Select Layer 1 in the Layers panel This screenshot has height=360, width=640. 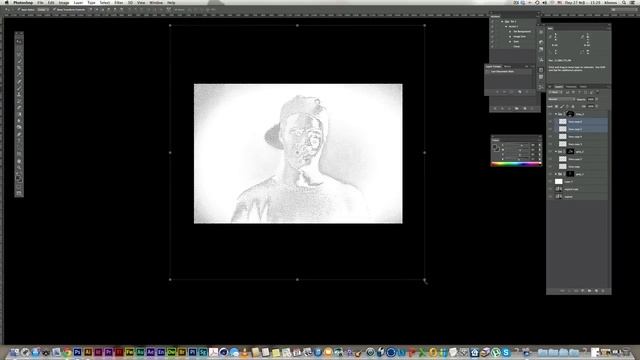[x=578, y=181]
